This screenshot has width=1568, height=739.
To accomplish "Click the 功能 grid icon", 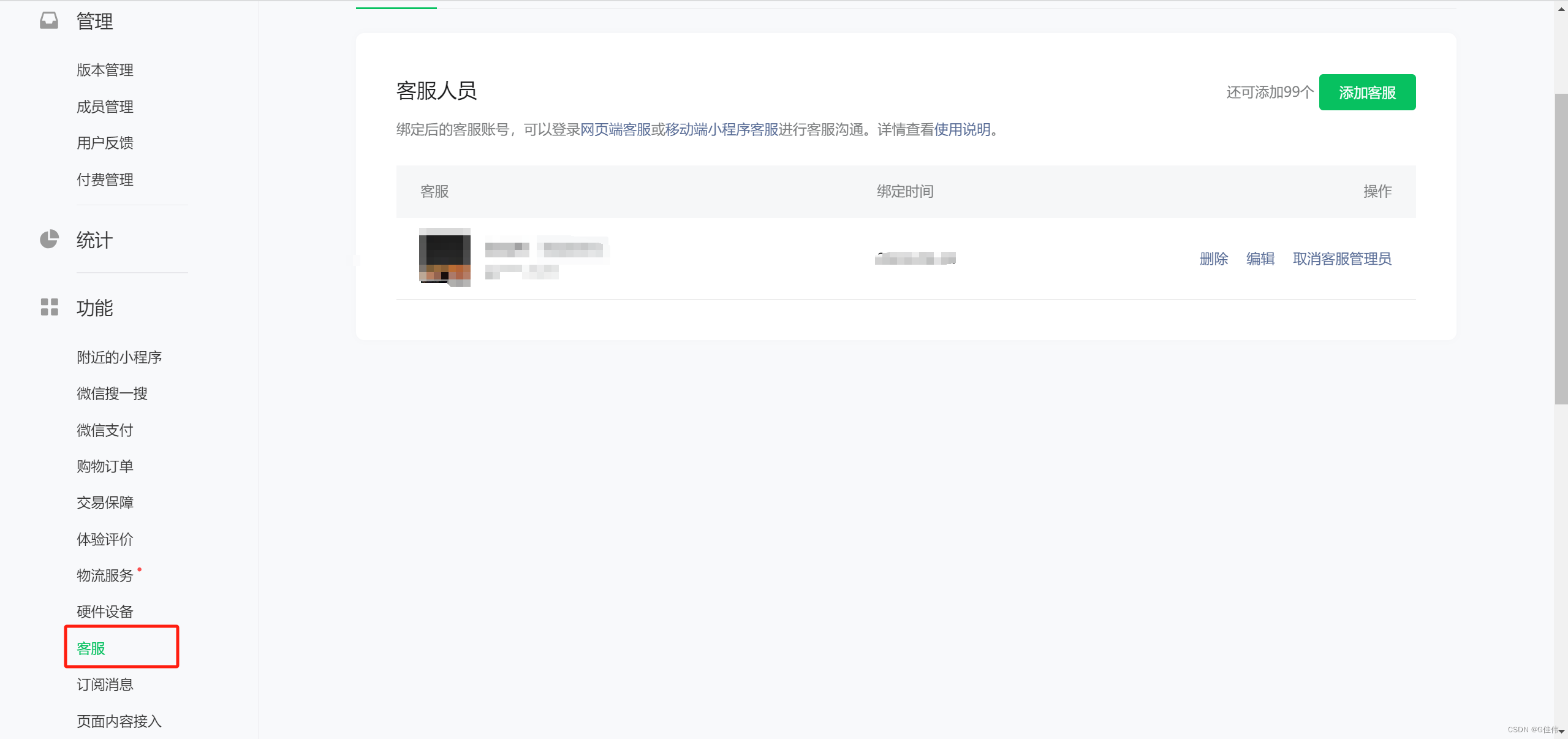I will click(49, 307).
